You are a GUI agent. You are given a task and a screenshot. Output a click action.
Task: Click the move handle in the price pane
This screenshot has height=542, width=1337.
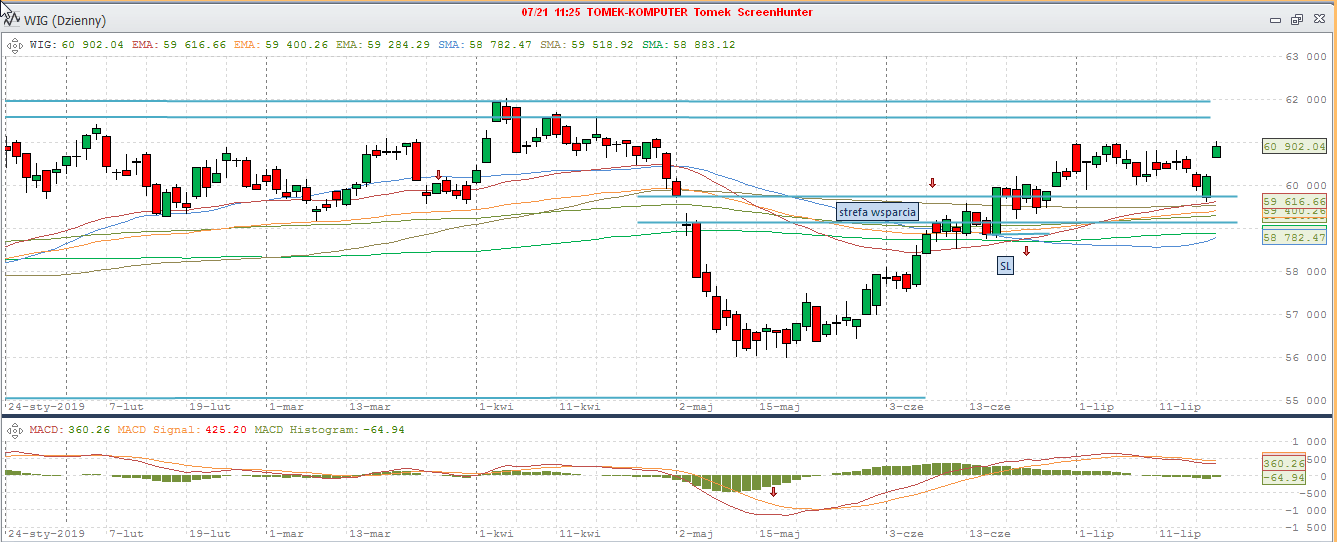tap(14, 44)
